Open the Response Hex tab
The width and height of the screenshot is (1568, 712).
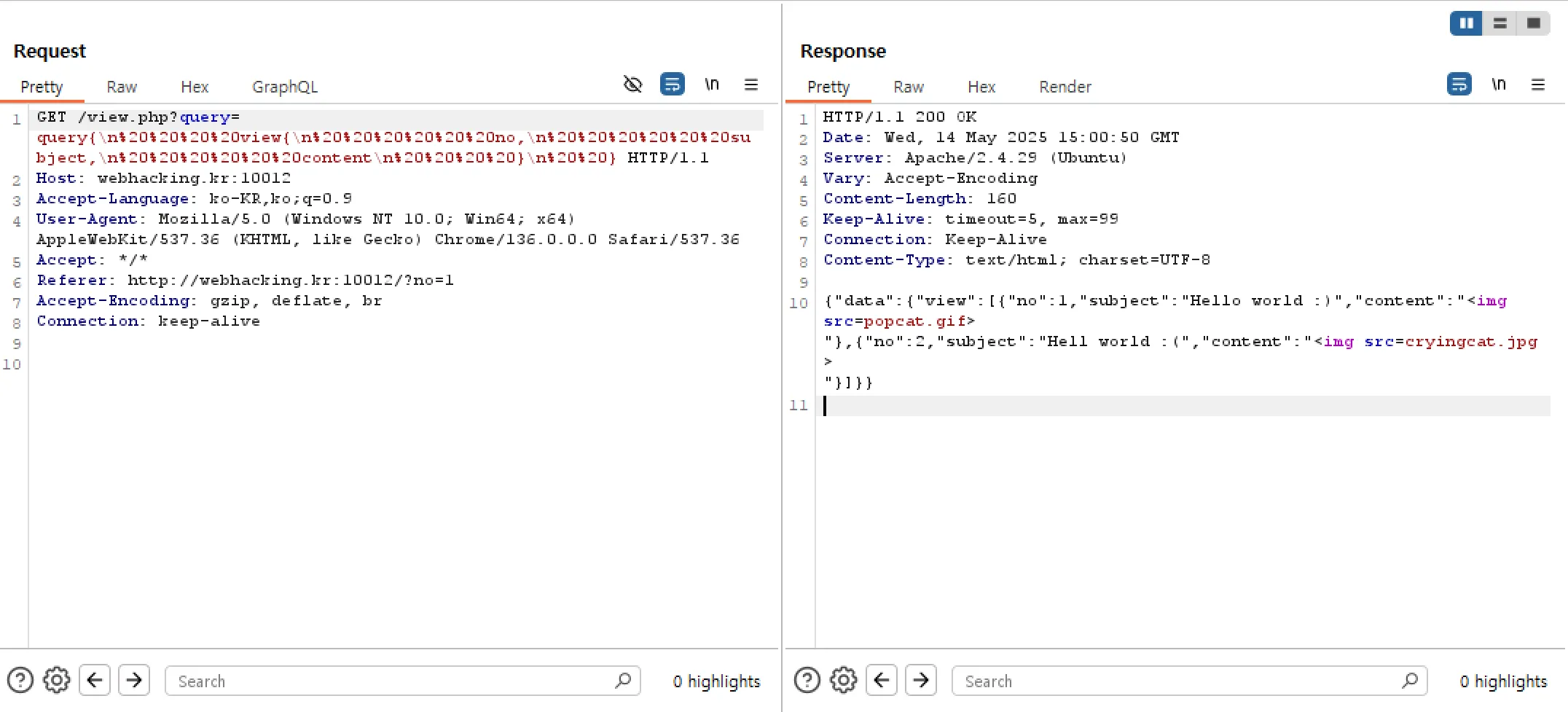coord(981,87)
